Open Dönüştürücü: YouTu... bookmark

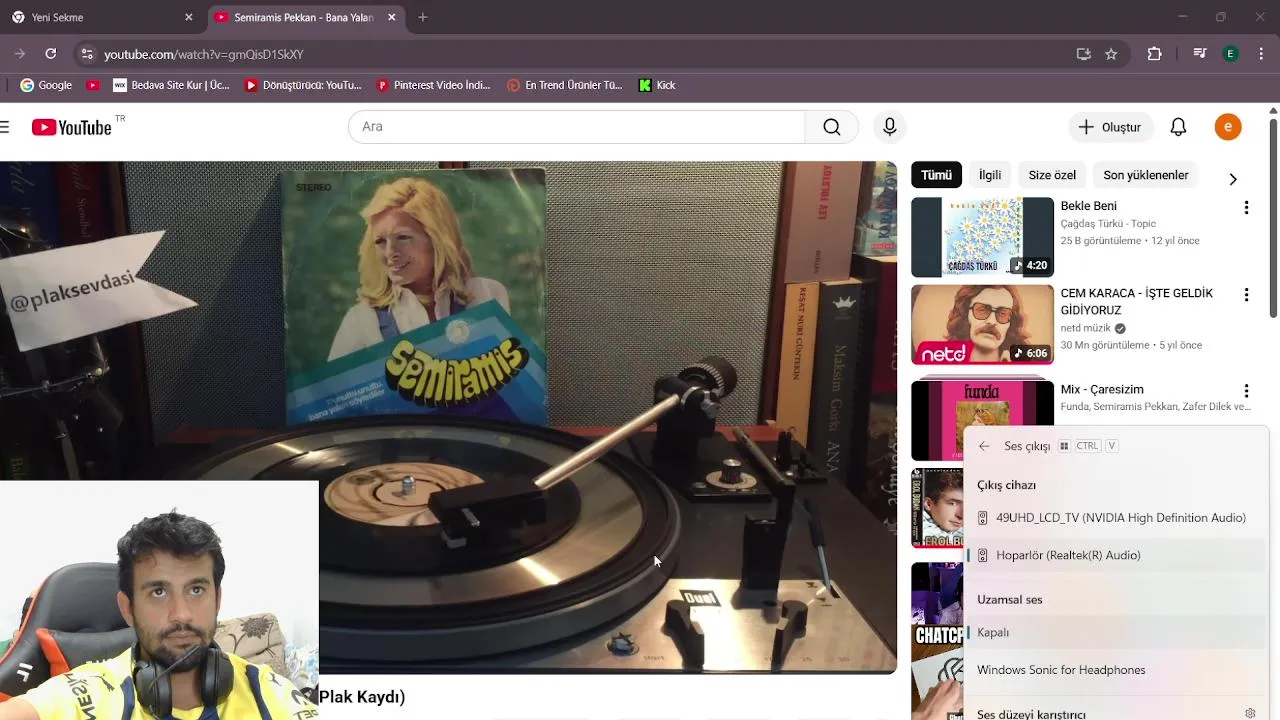tap(303, 85)
